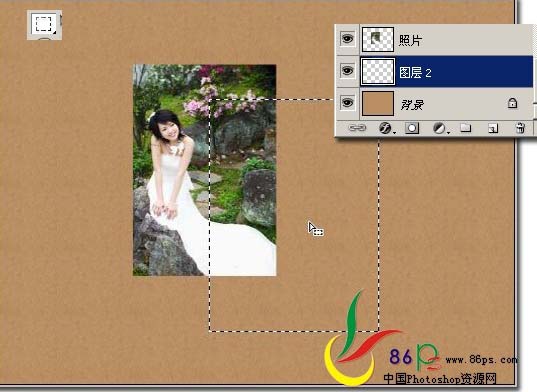Open the layer style fx menu

tap(386, 128)
